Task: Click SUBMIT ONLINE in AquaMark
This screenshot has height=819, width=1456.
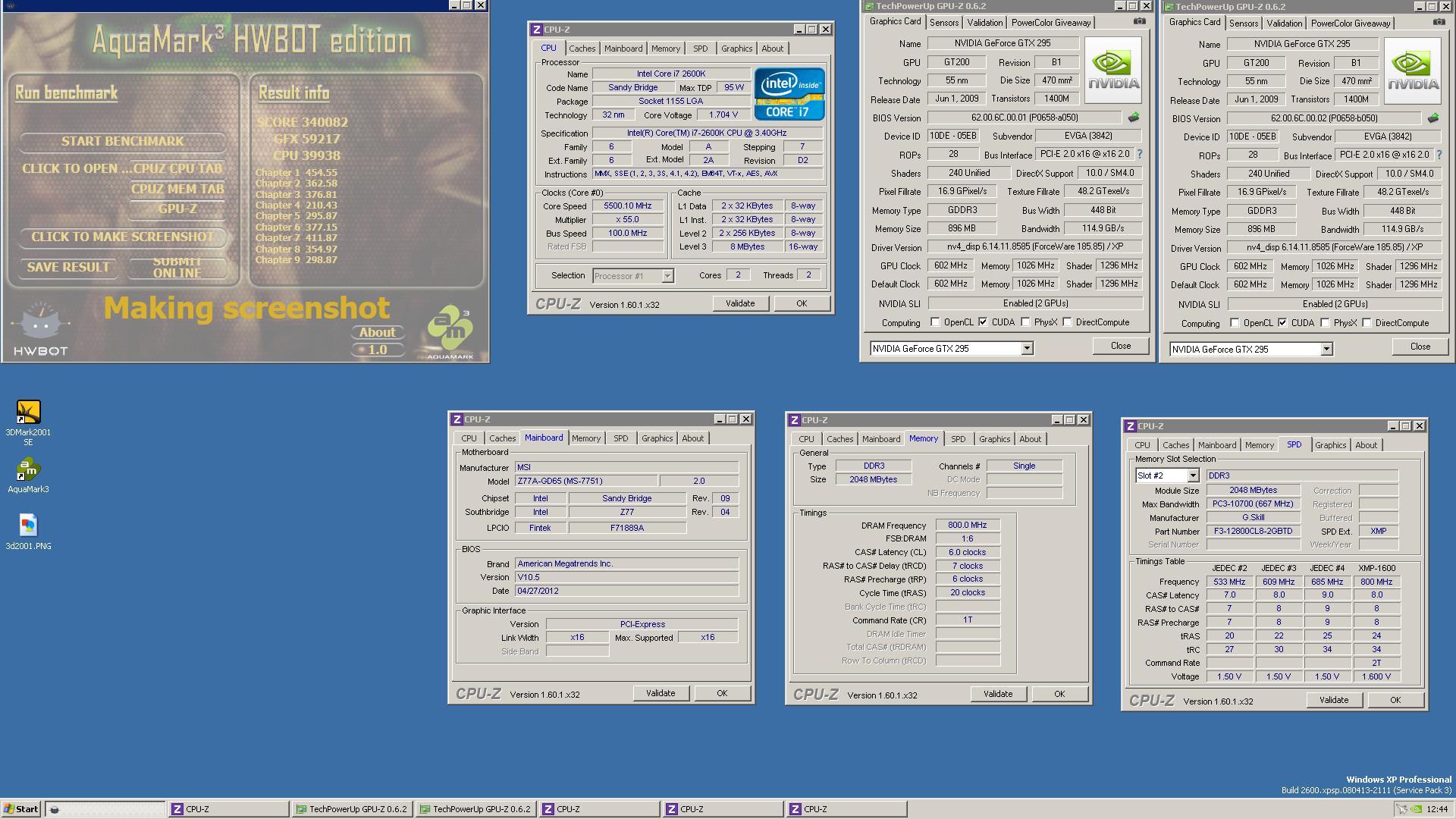Action: click(x=177, y=267)
